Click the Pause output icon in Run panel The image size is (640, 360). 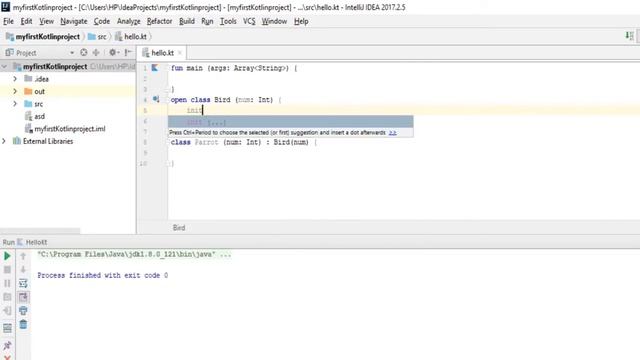[x=7, y=283]
